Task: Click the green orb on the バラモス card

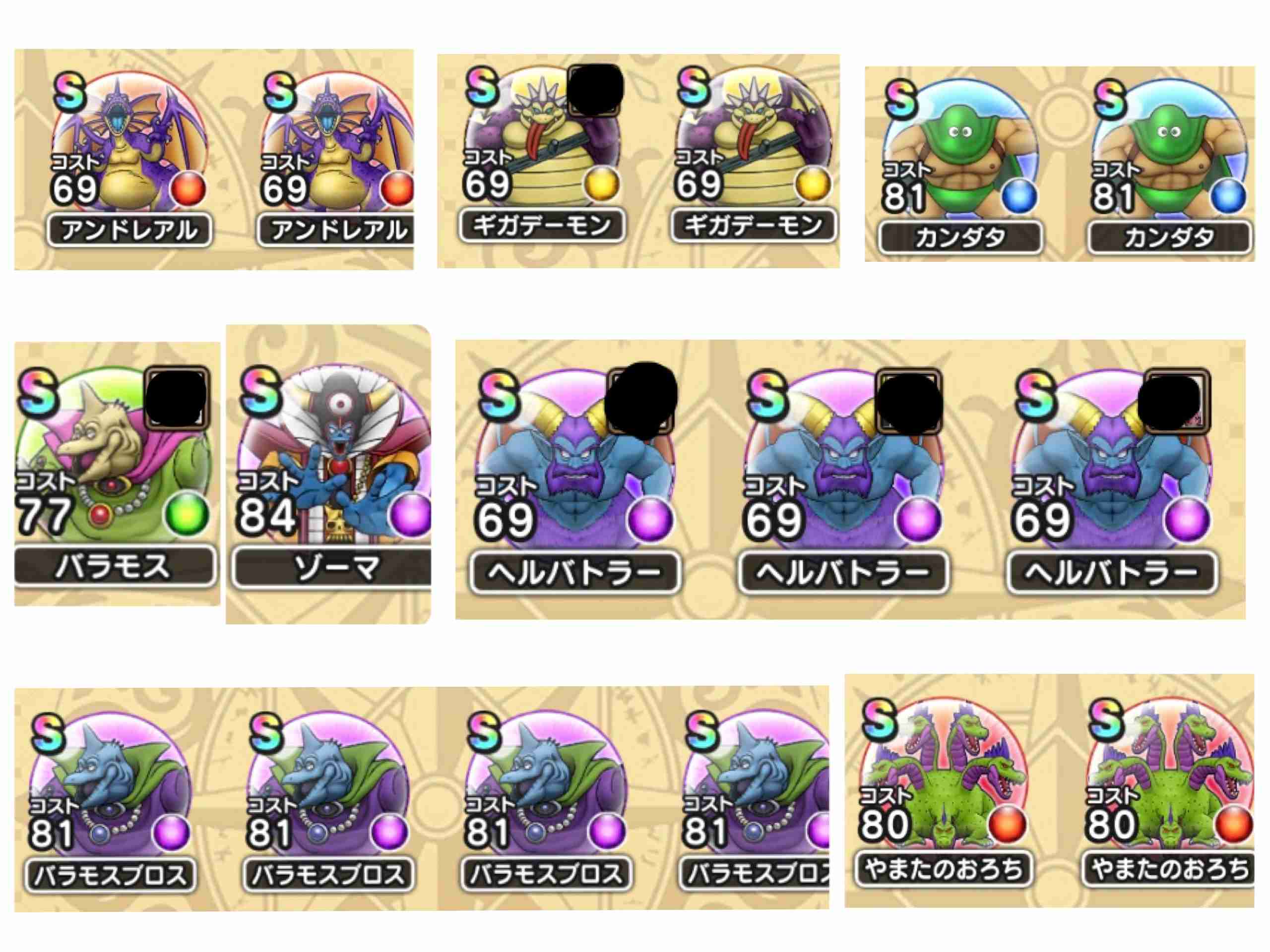Action: pos(187,514)
